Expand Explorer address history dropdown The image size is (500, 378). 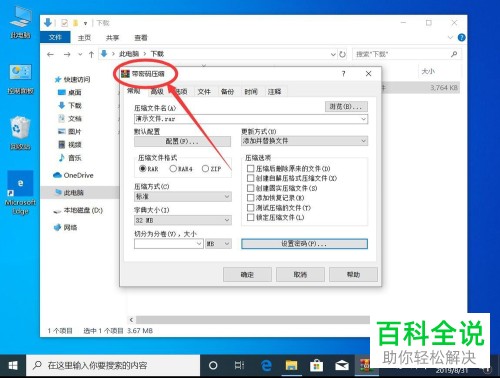[x=333, y=54]
